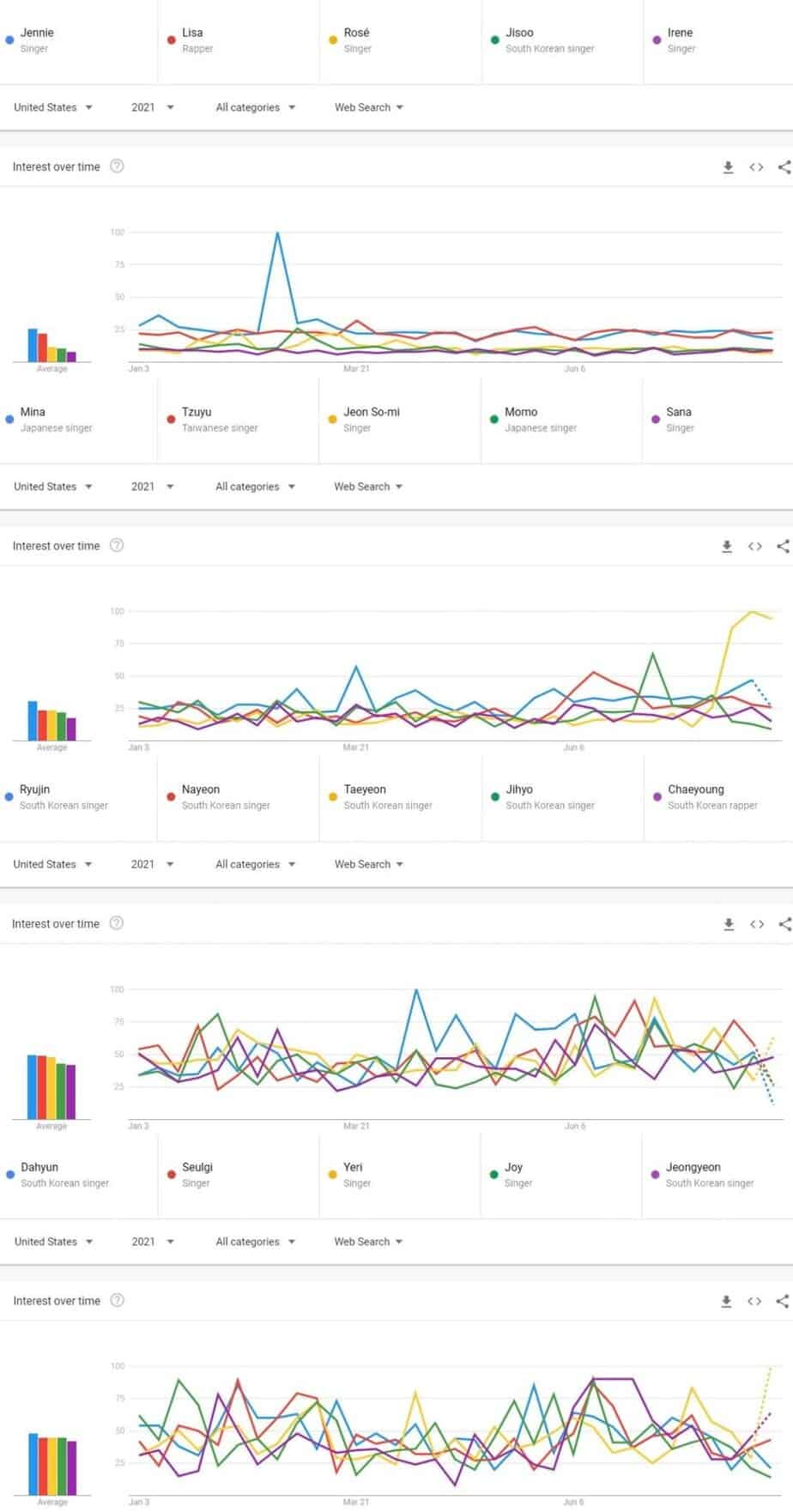Expand All categories dropdown below Ryujin row
This screenshot has width=793, height=1512.
[x=255, y=864]
